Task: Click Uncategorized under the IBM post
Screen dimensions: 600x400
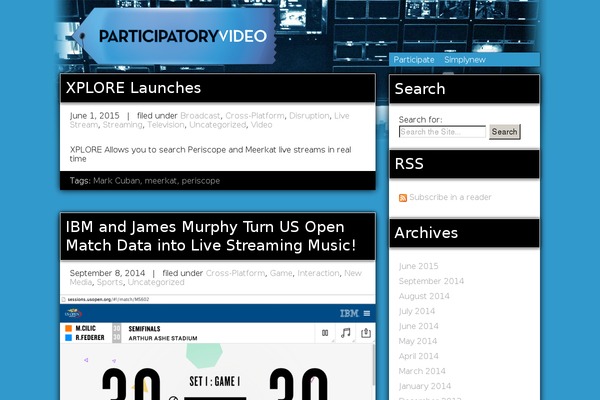Action: coord(156,282)
